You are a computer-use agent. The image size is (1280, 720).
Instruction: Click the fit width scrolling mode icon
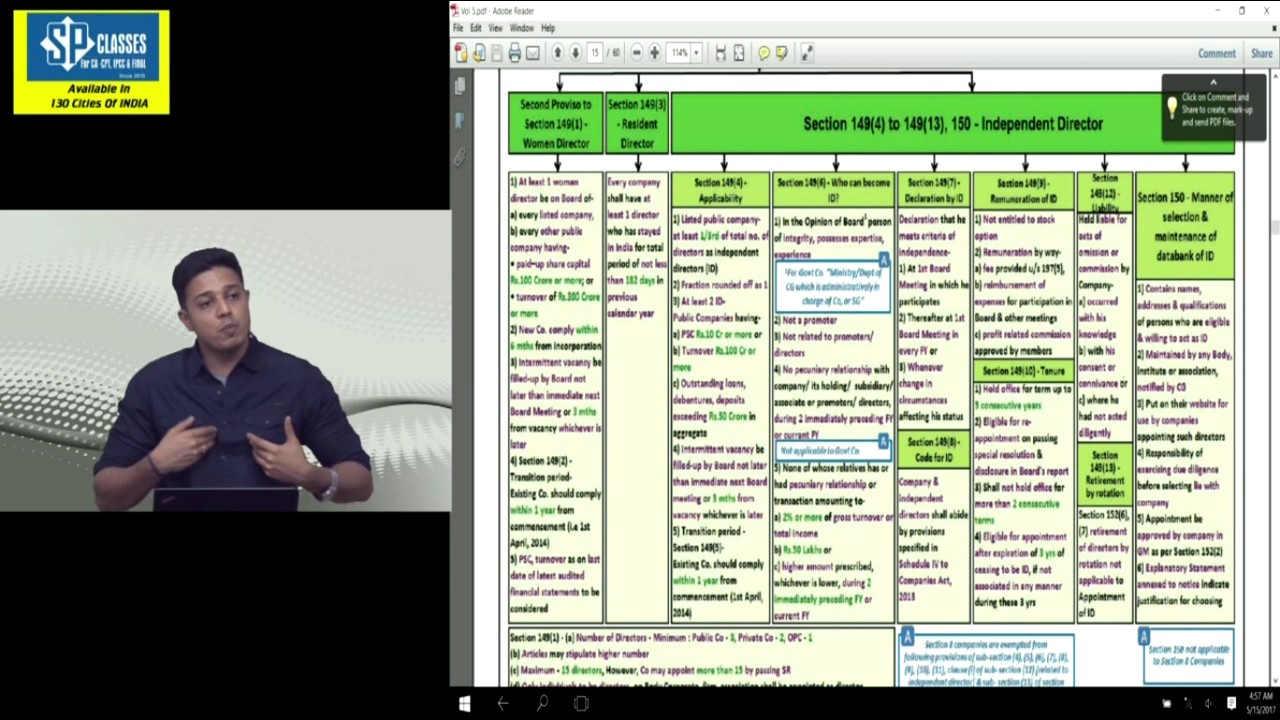point(720,53)
